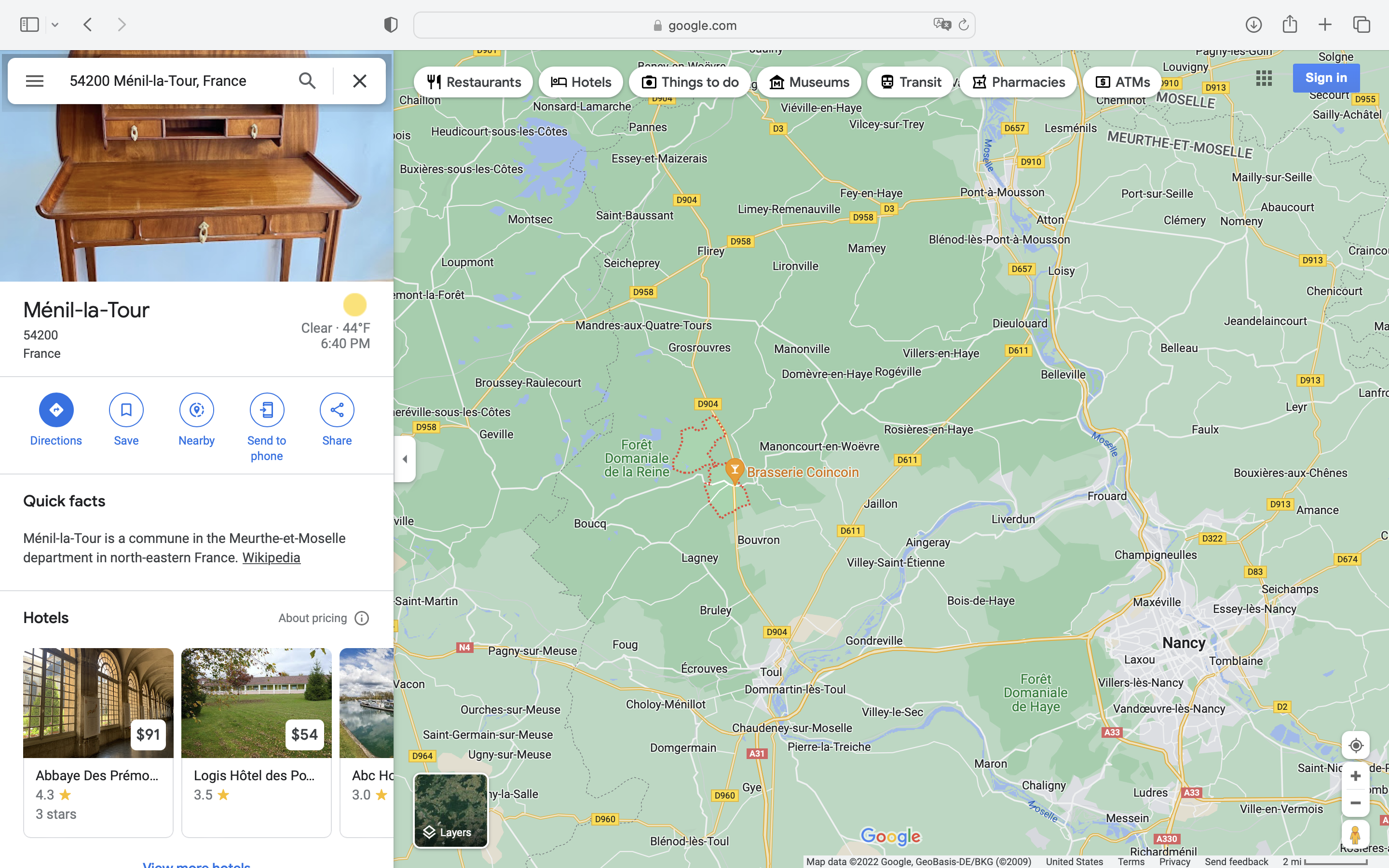Toggle the Safari sidebar
This screenshot has width=1389, height=868.
pyautogui.click(x=29, y=25)
